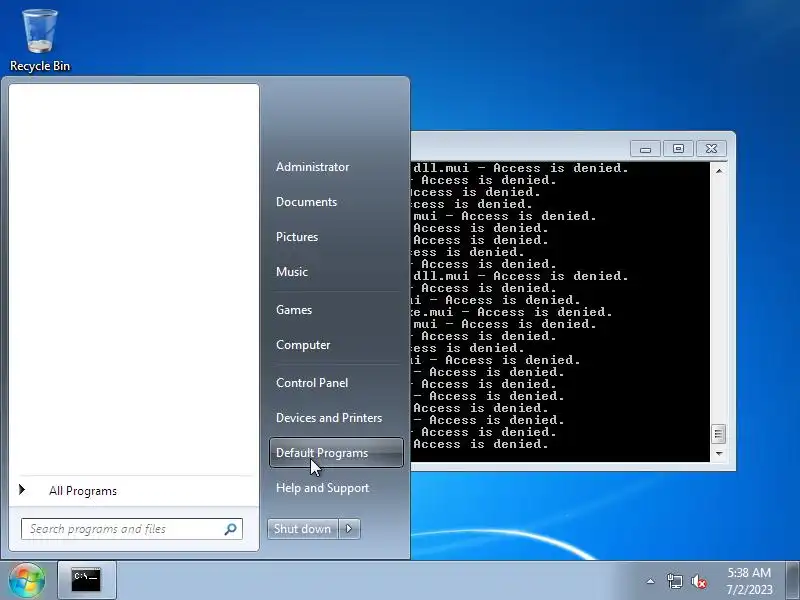Maximize the Command Prompt window
Viewport: 800px width, 600px height.
(678, 149)
